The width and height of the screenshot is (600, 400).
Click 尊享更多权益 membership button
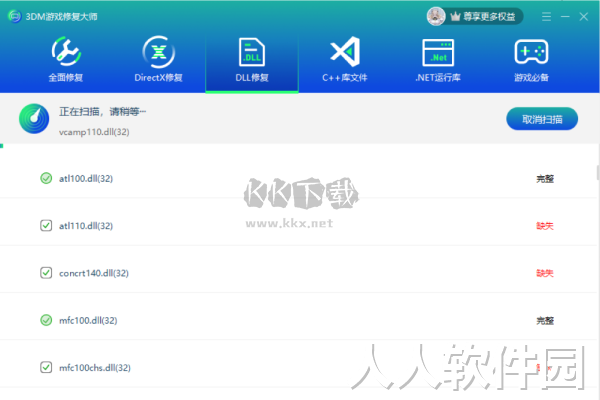(483, 16)
